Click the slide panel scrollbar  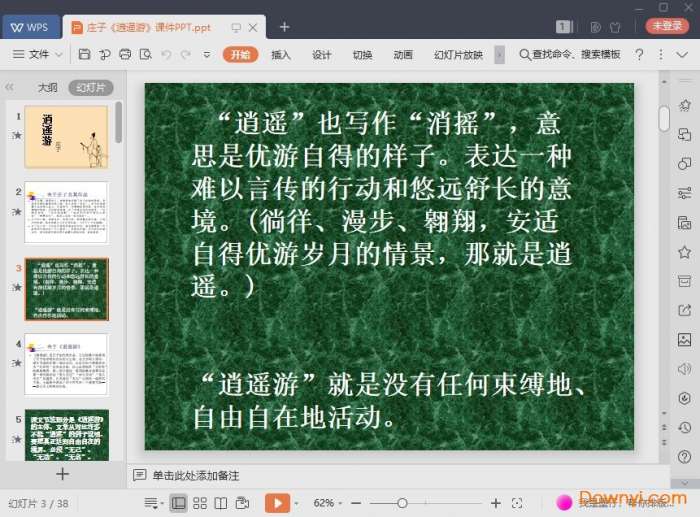coord(118,122)
